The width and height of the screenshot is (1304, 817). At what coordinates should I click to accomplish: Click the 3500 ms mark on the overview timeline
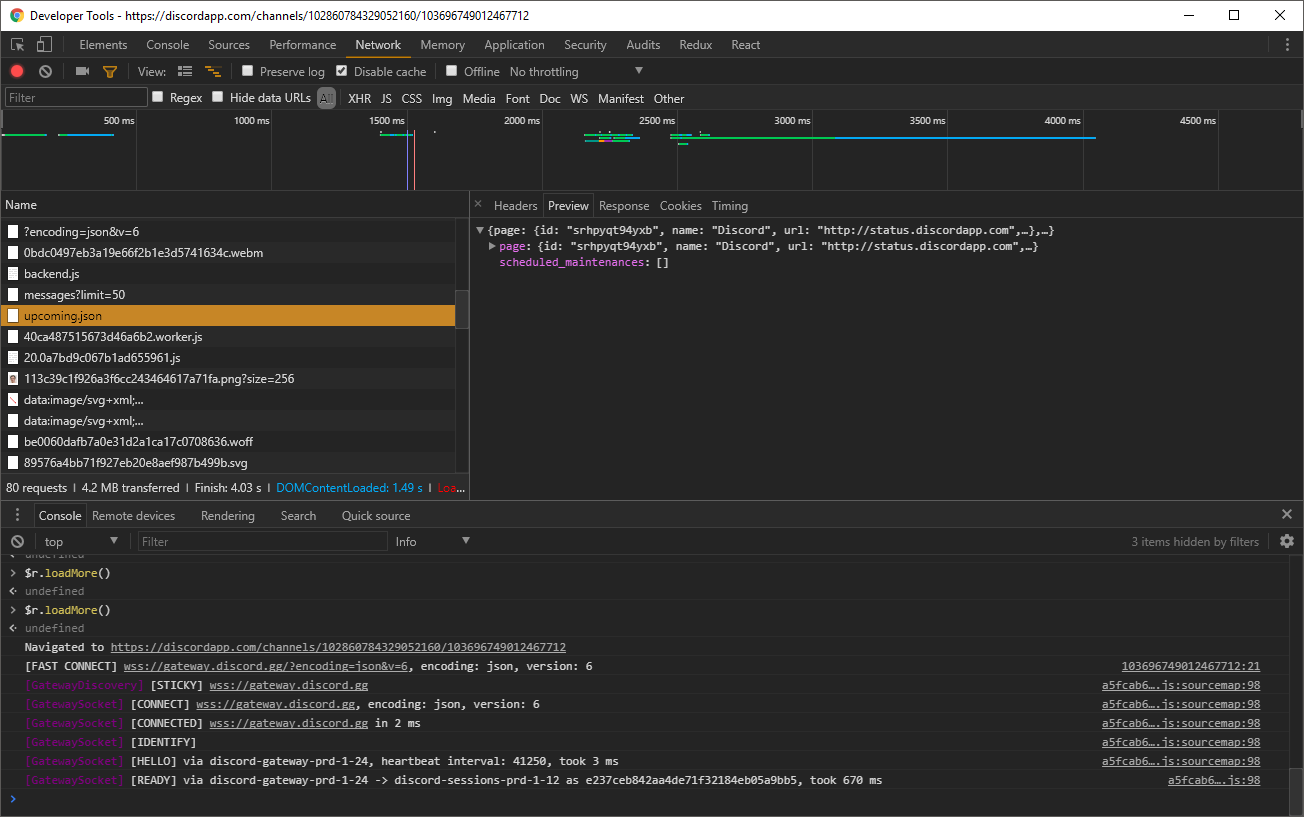[927, 120]
